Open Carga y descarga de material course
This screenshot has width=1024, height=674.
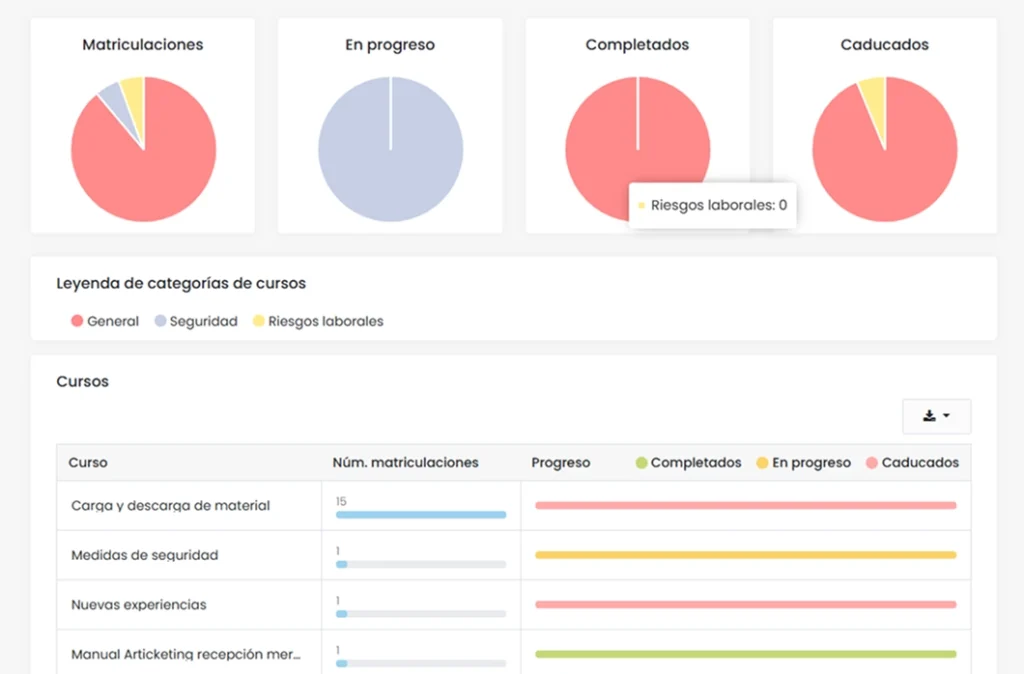pyautogui.click(x=170, y=506)
